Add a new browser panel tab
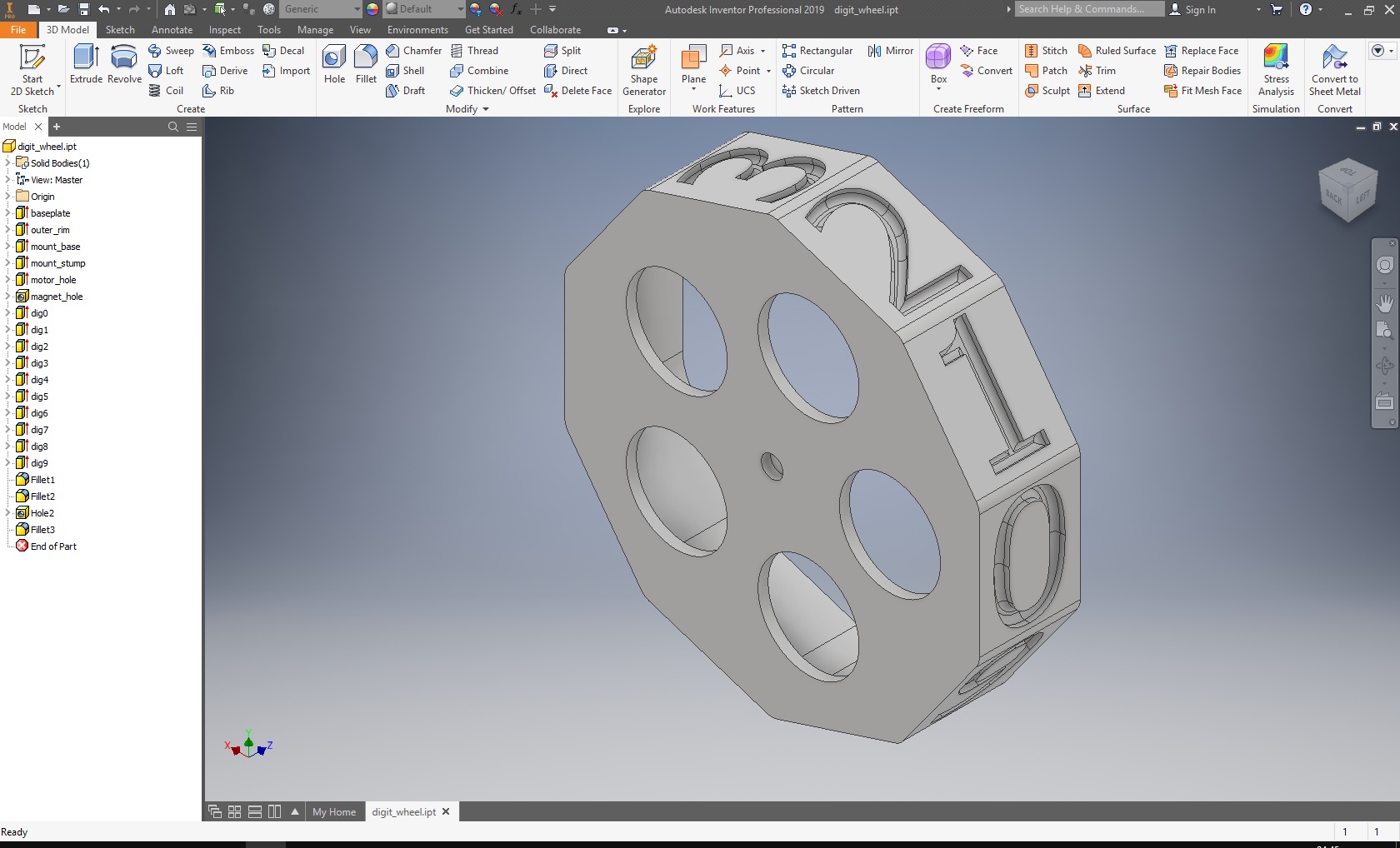1400x848 pixels. [57, 127]
